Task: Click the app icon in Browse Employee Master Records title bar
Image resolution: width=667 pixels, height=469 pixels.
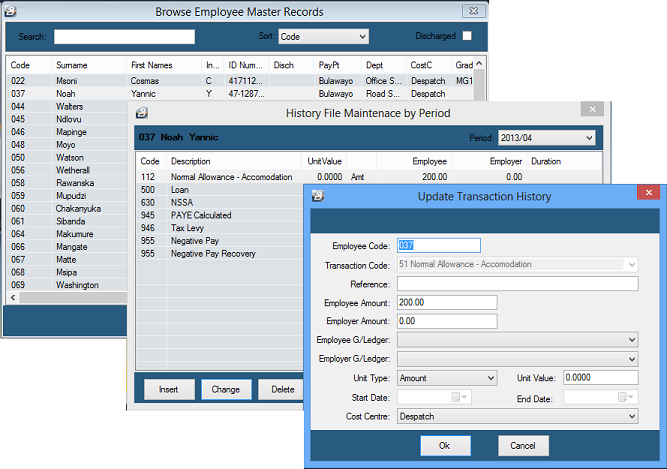Action: [10, 11]
